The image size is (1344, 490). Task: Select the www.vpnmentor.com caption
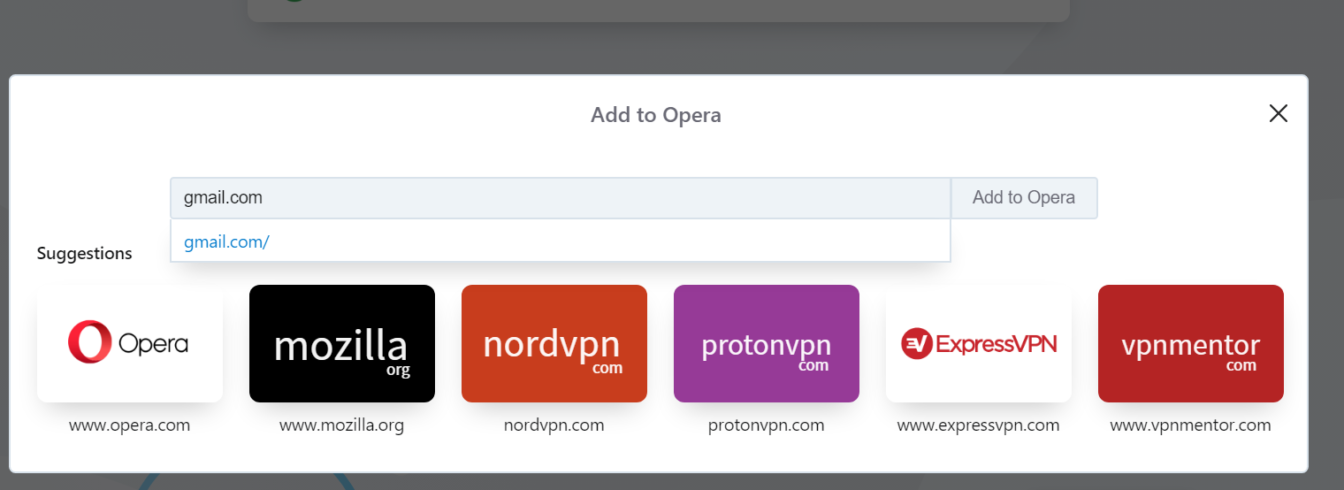coord(1190,425)
